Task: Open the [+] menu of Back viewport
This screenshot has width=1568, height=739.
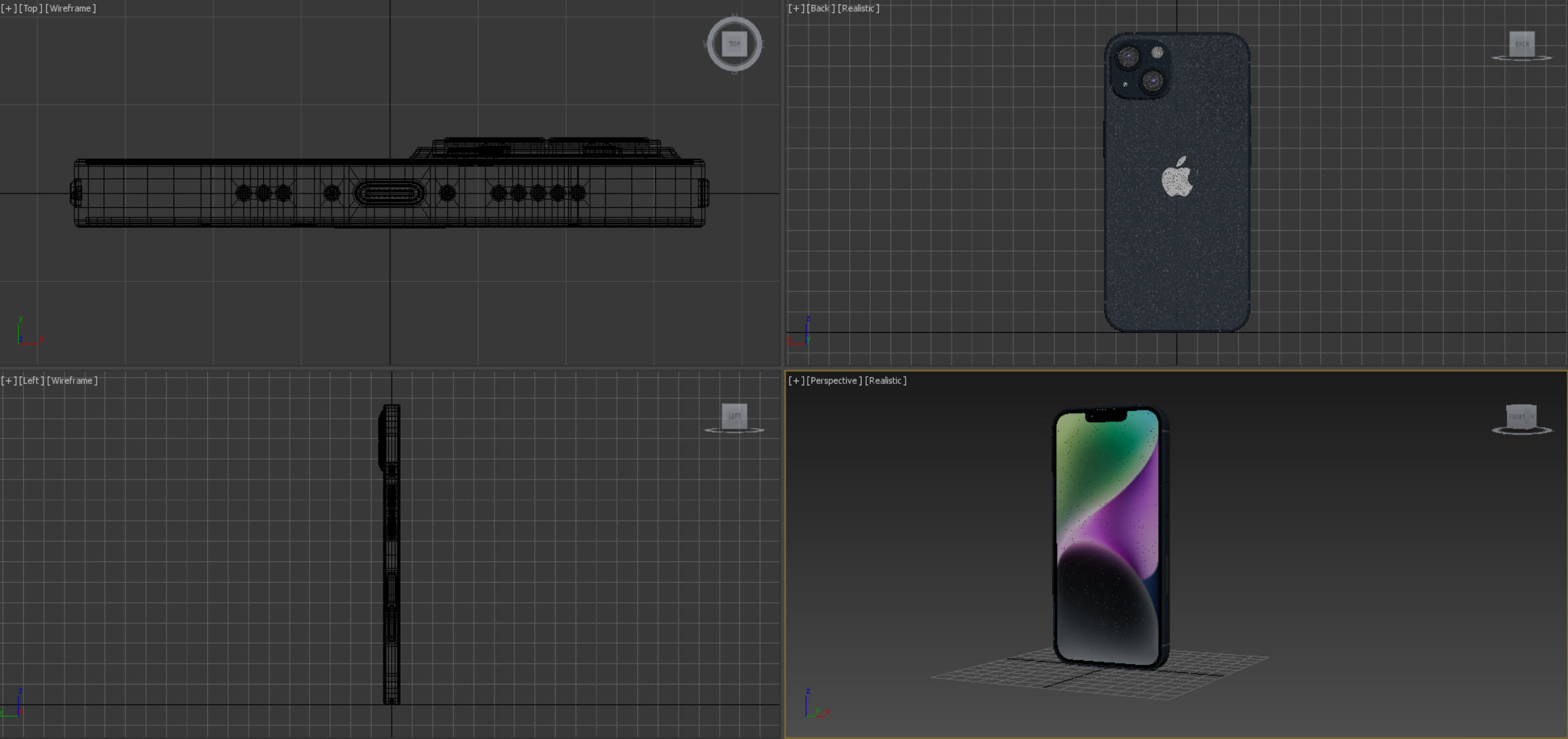Action: (796, 9)
